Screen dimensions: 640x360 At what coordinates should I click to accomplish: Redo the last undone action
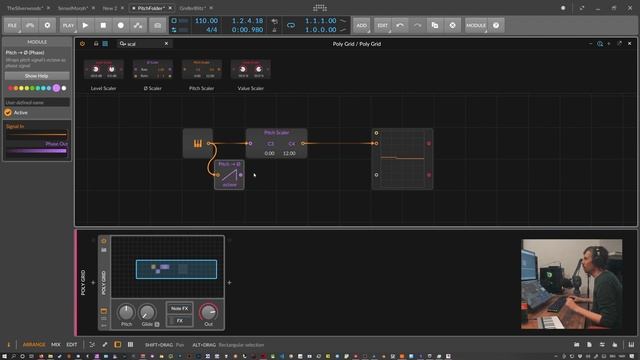click(418, 25)
